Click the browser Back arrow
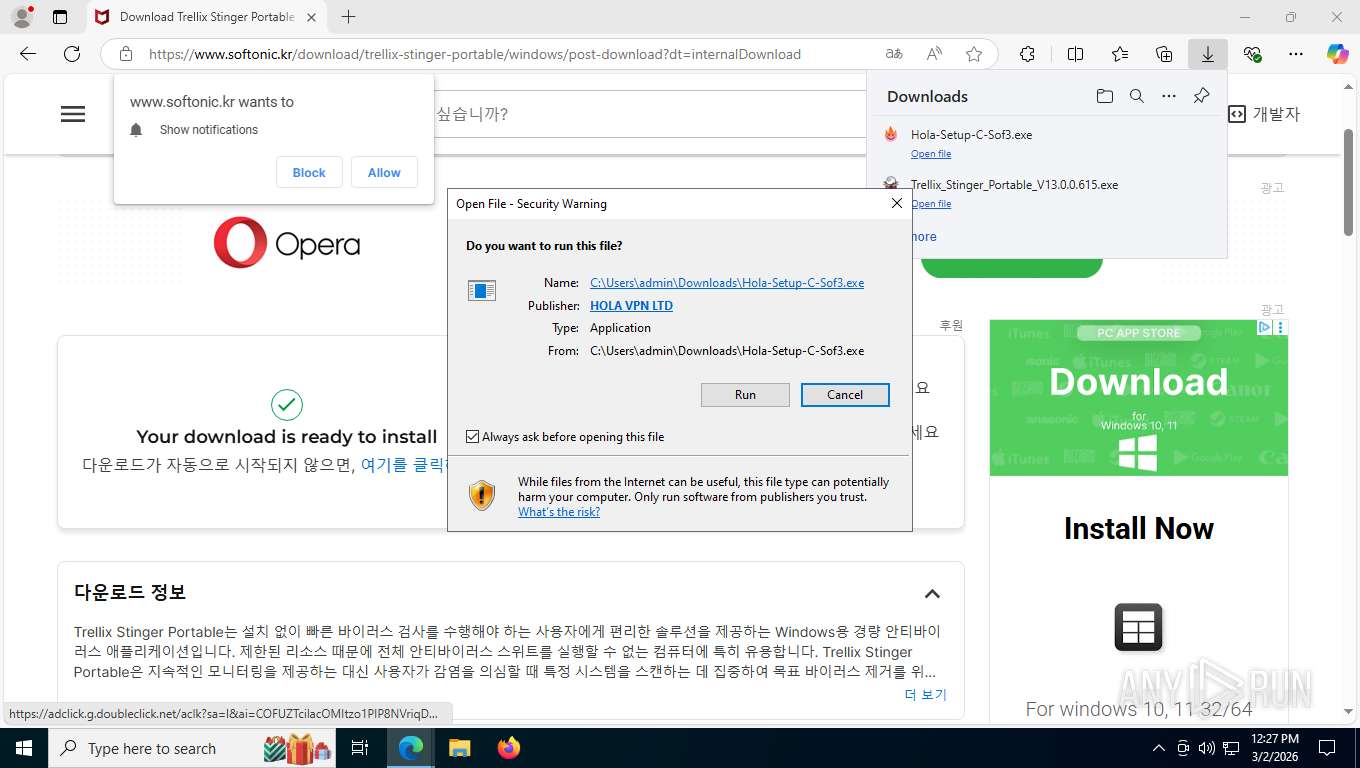The width and height of the screenshot is (1360, 768). click(x=28, y=54)
